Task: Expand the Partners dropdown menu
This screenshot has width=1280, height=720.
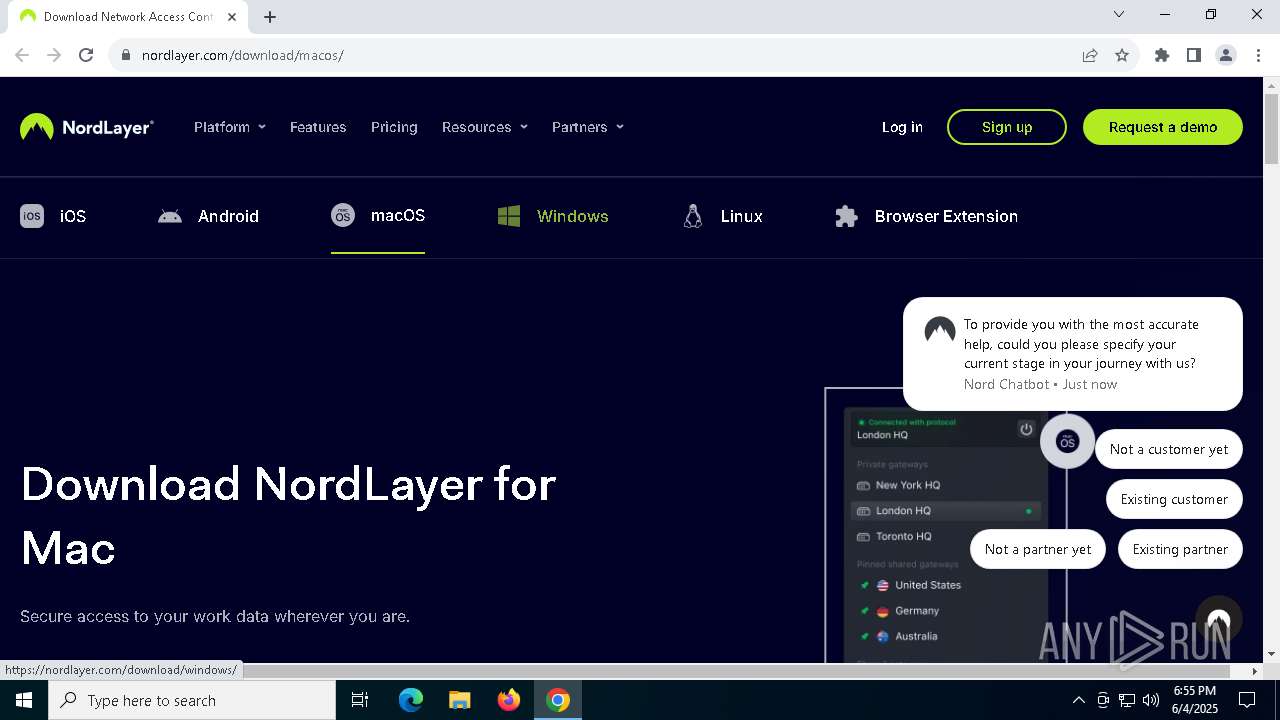Action: point(588,127)
